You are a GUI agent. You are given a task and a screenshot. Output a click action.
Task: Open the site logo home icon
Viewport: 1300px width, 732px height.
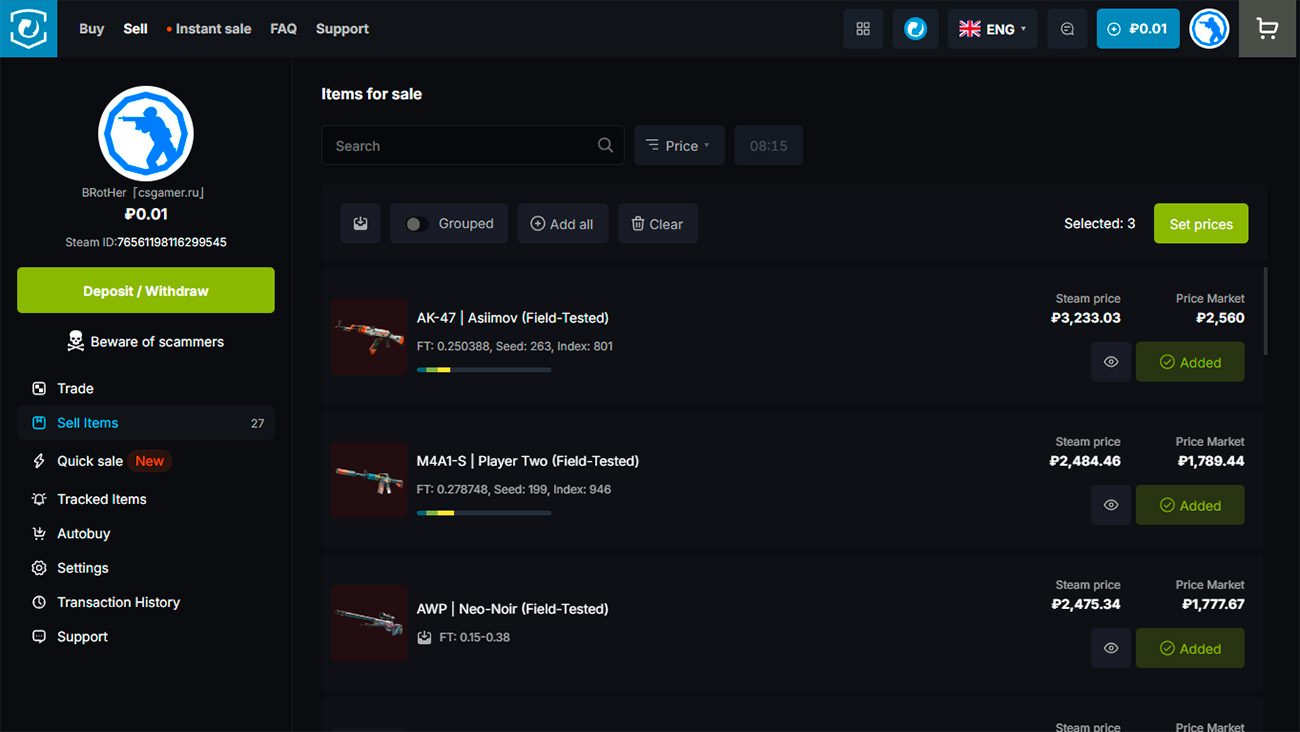[x=28, y=28]
